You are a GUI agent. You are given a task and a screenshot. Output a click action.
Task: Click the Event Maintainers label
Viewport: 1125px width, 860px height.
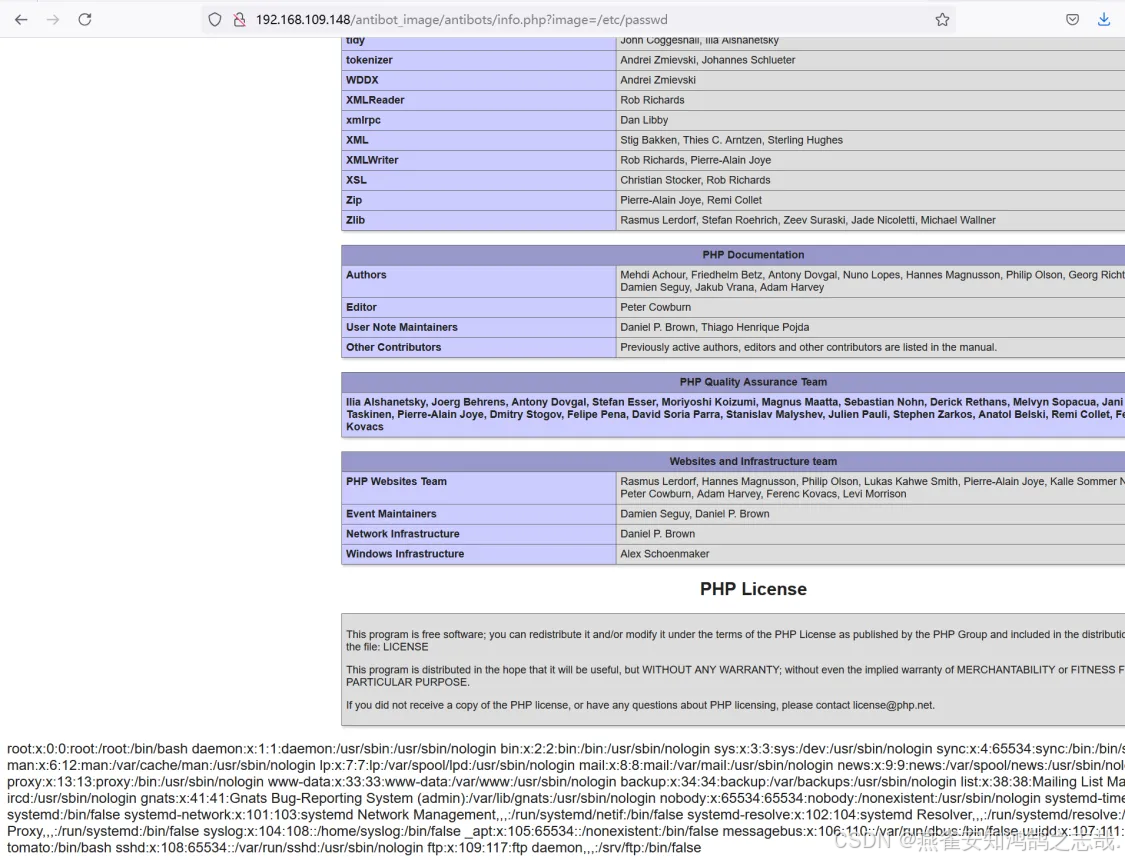[x=391, y=514]
